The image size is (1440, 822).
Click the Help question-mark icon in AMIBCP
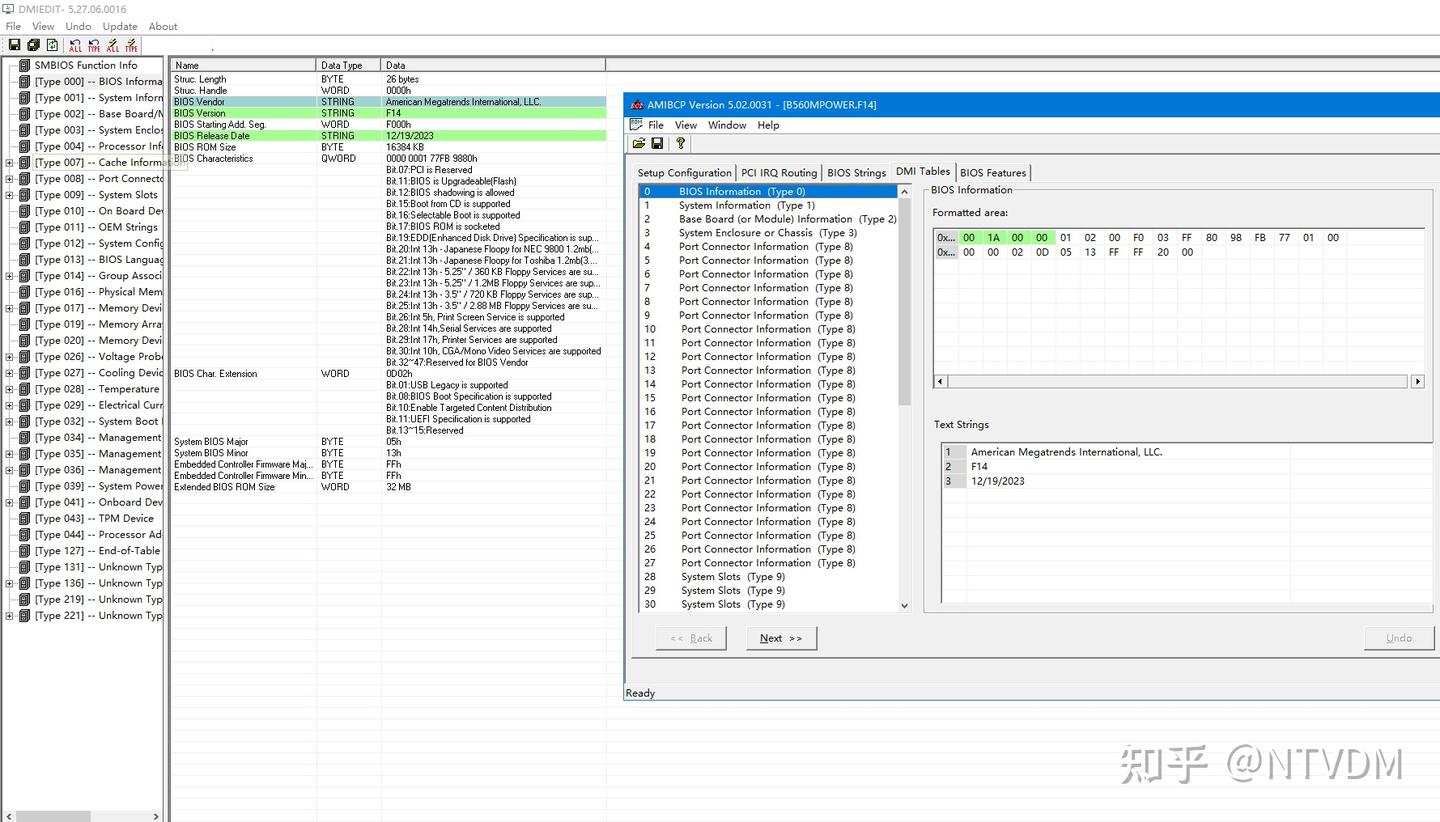tap(679, 143)
